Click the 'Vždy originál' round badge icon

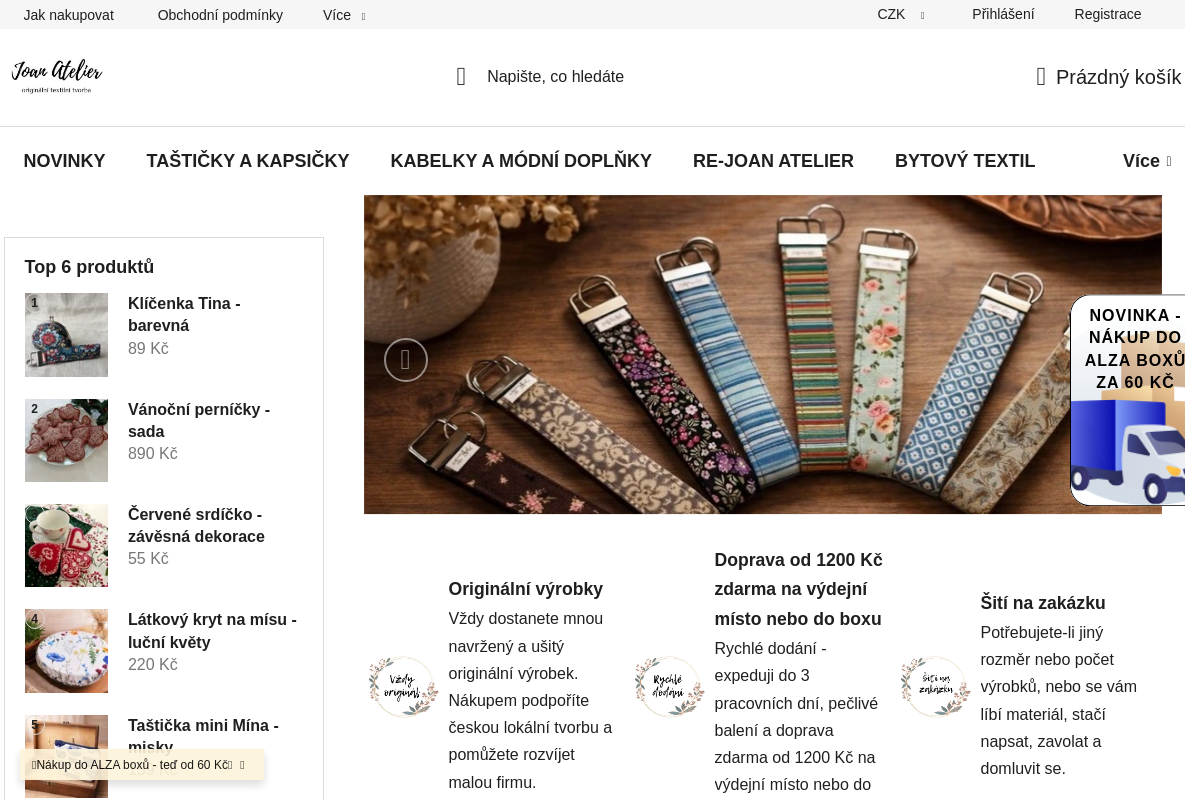tap(403, 686)
